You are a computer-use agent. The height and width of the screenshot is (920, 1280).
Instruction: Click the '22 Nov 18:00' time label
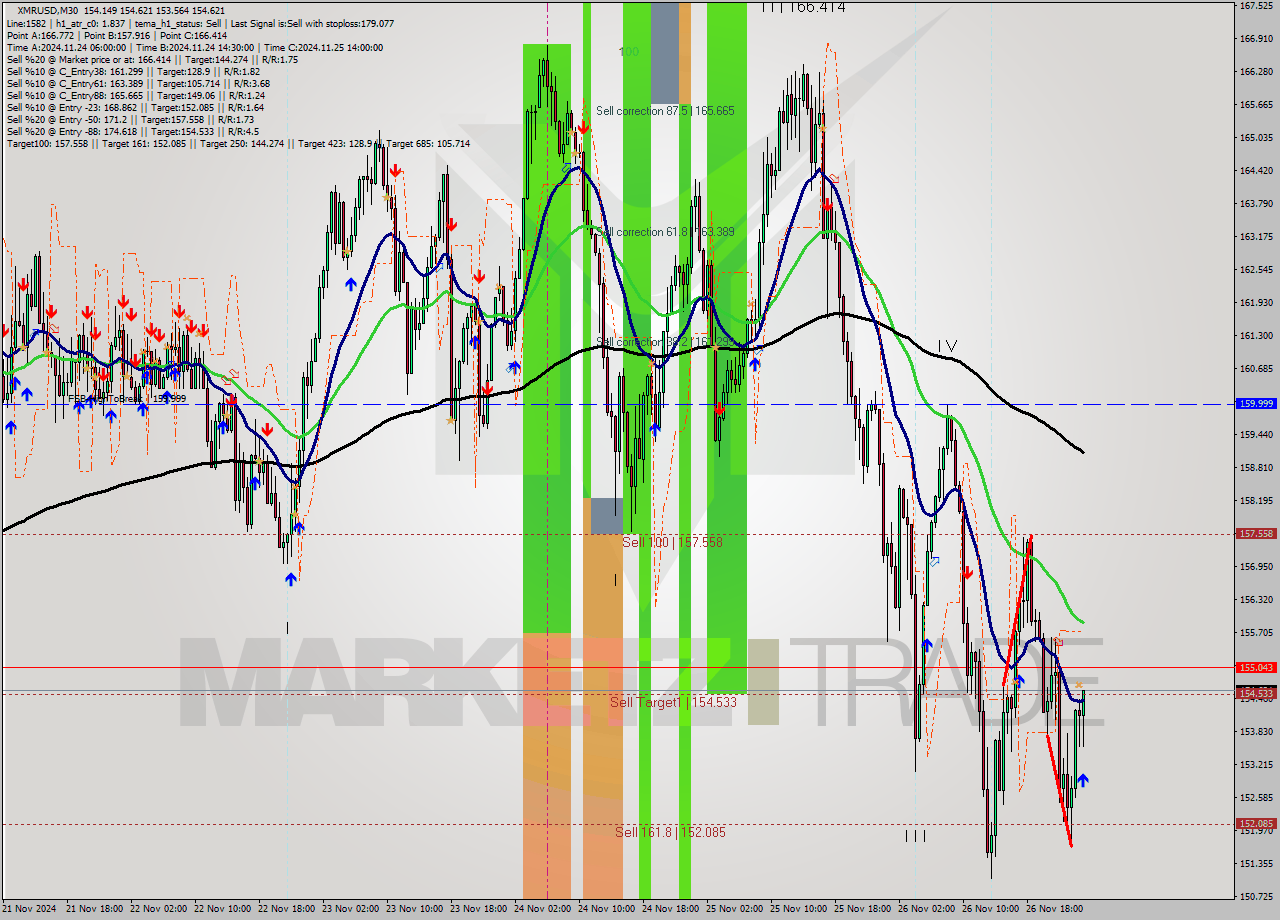pos(288,909)
